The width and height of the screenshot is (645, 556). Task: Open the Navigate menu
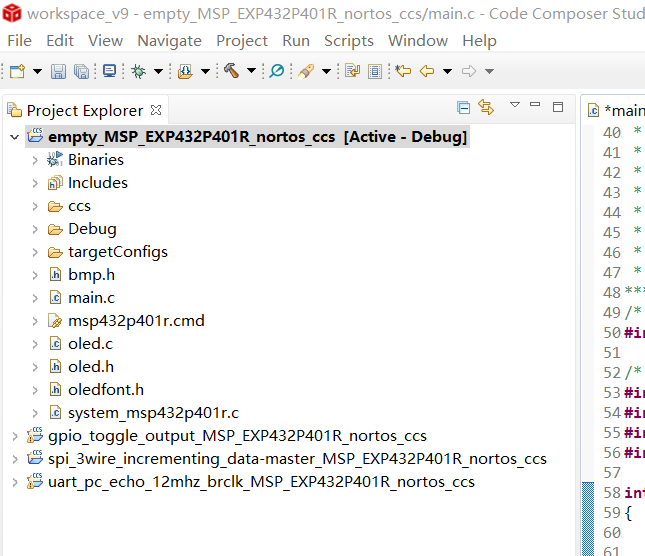(169, 41)
